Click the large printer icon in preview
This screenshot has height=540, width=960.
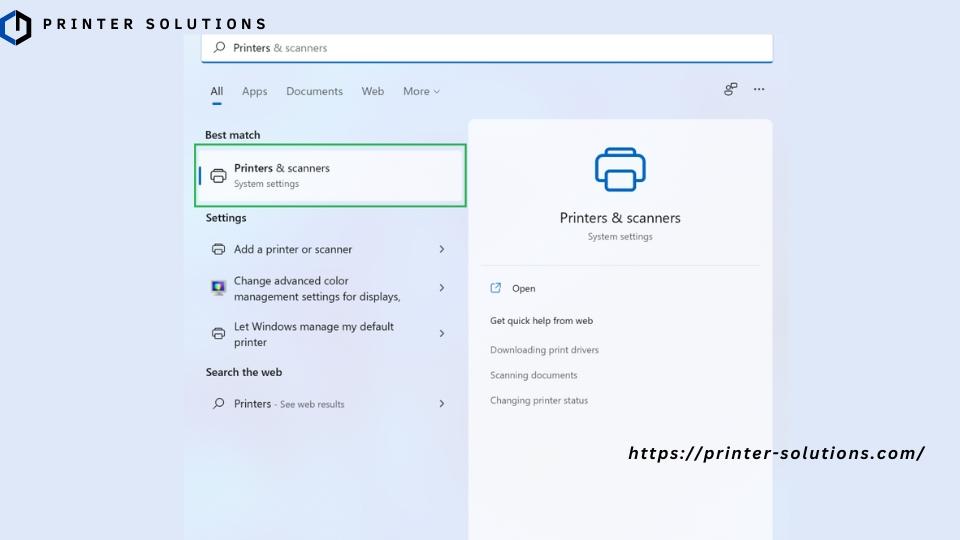click(620, 170)
